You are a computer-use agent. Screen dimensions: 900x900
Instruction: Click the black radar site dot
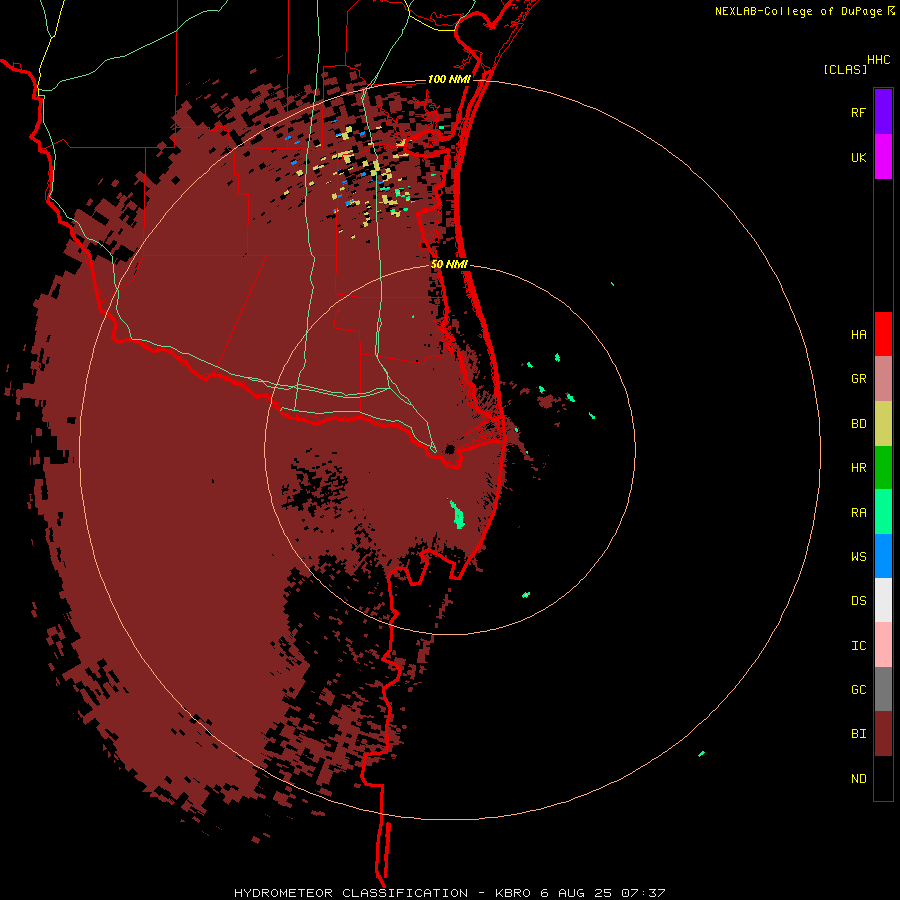coord(450,449)
